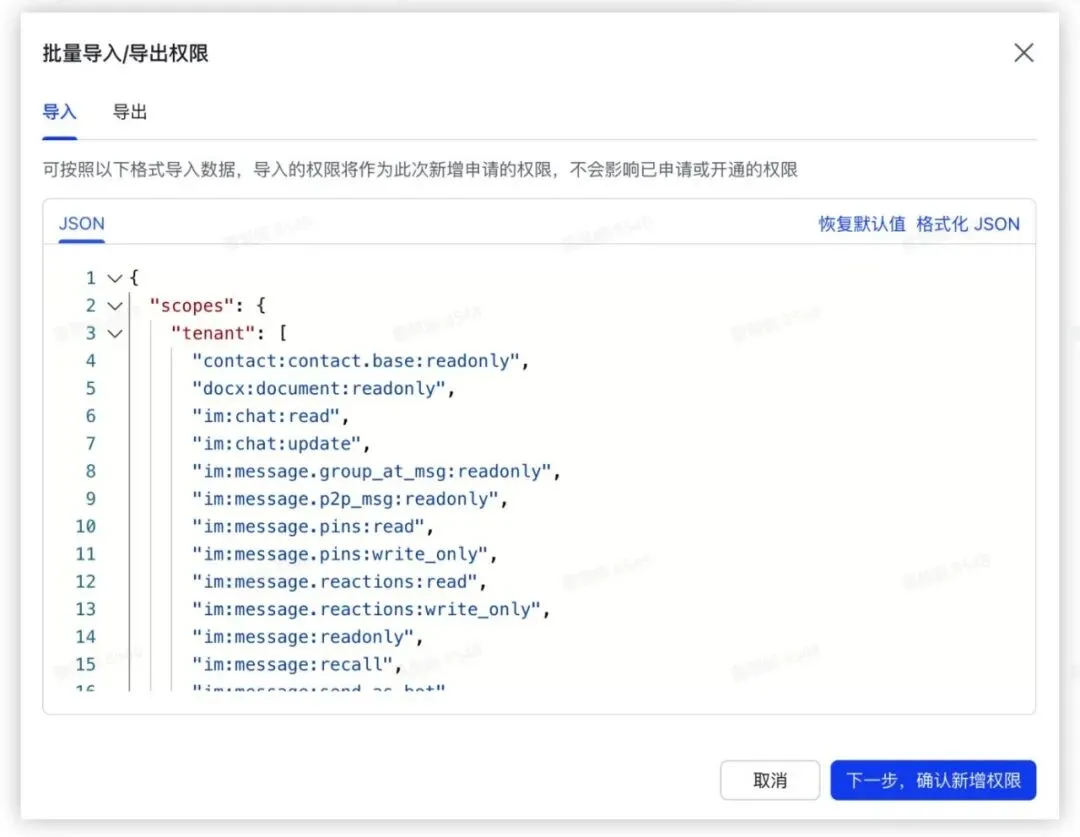
Task: Select the JSON editor tab
Action: (x=81, y=224)
